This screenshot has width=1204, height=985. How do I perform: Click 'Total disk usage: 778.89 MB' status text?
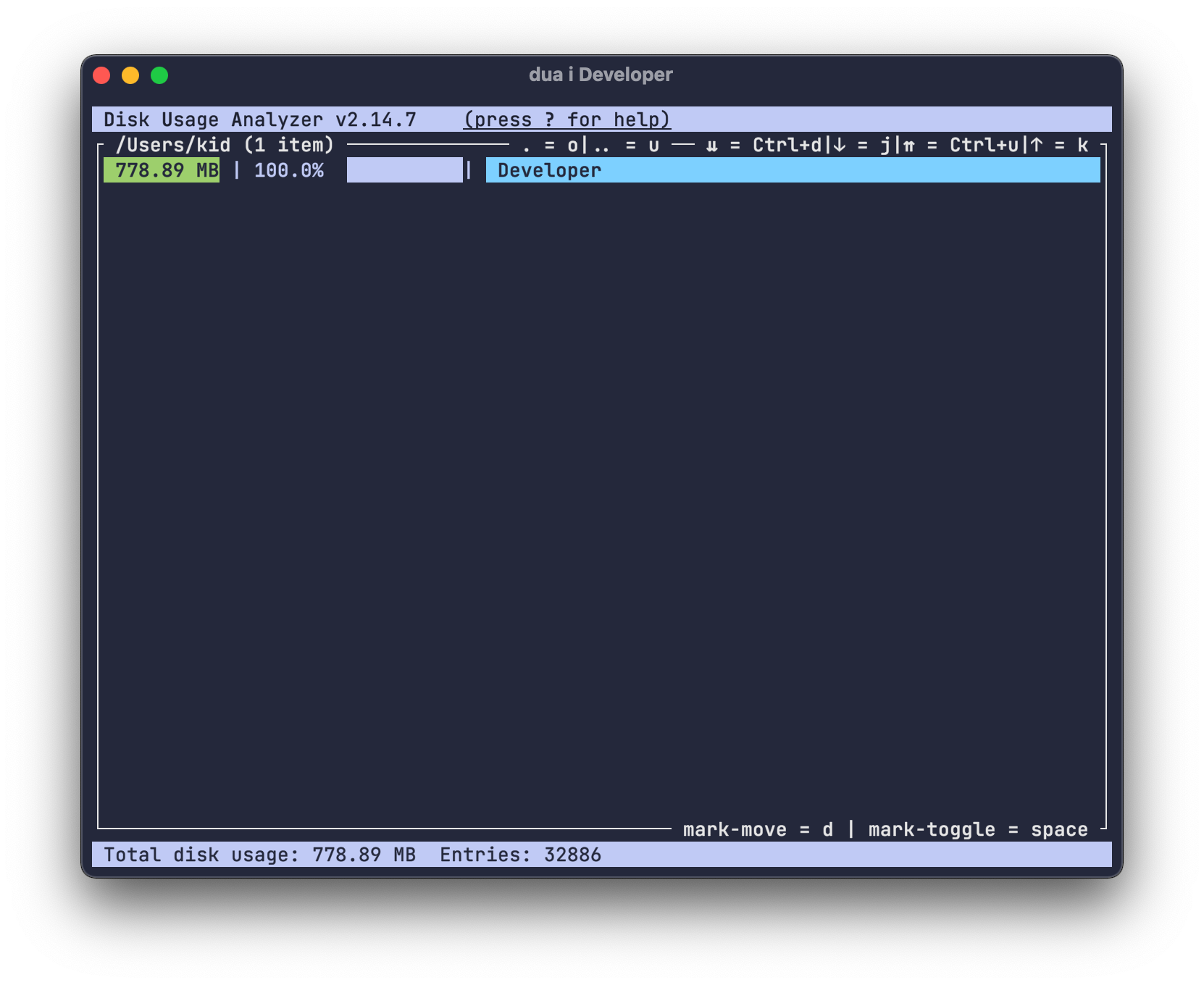259,855
